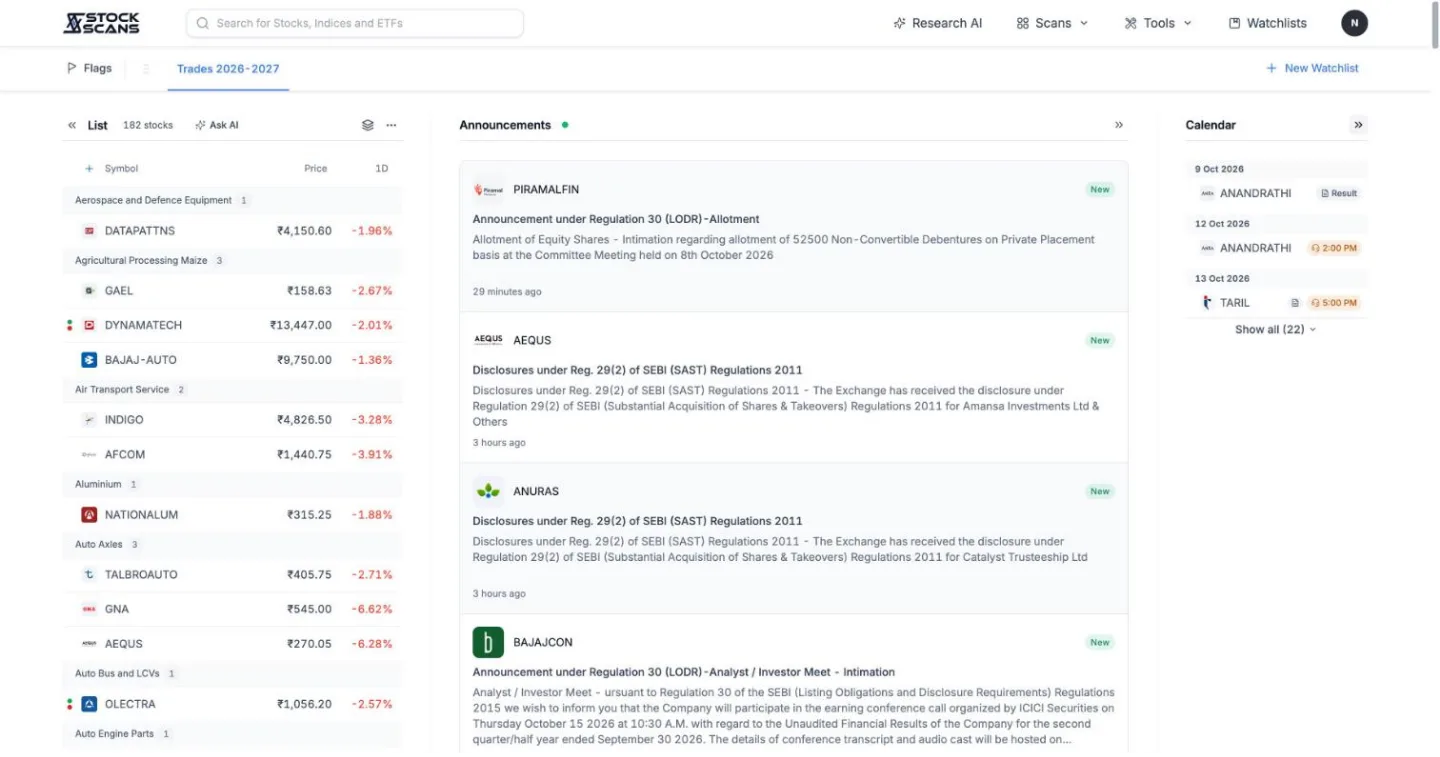Click the OLECTRA company logo
The image size is (1440, 757).
(x=89, y=704)
